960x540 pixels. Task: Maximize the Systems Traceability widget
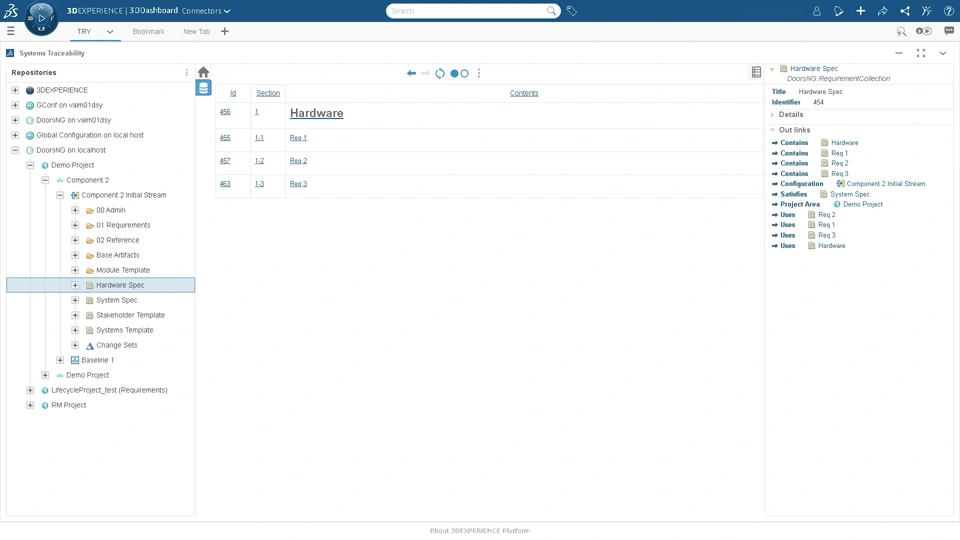click(921, 53)
